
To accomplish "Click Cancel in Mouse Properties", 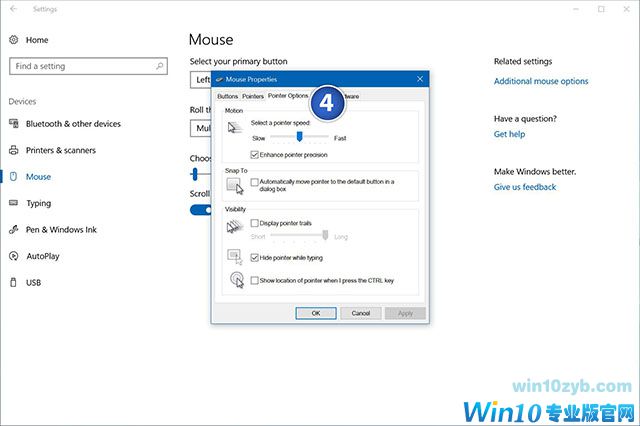I will click(x=361, y=313).
